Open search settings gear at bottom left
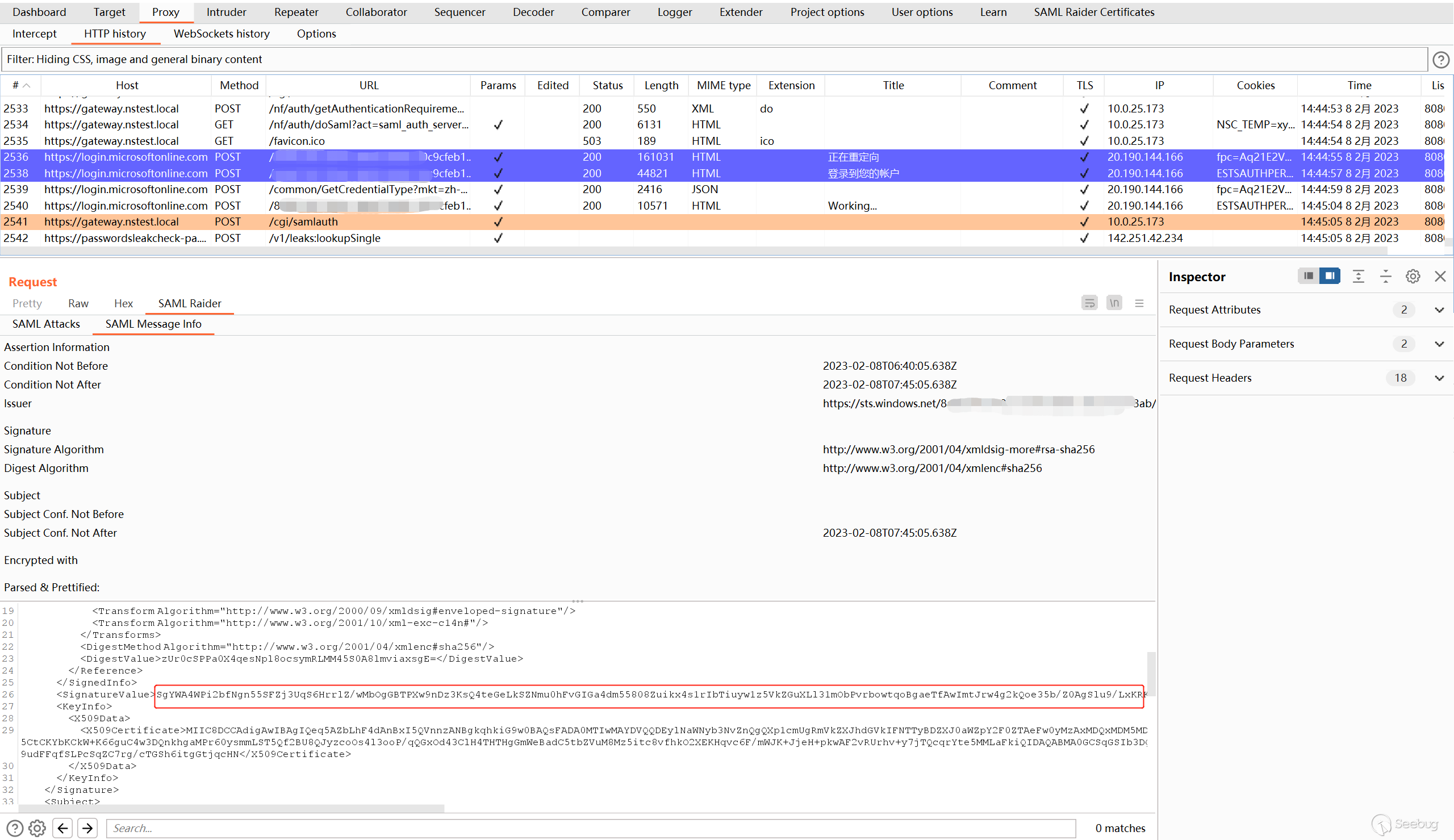1454x840 pixels. (37, 828)
